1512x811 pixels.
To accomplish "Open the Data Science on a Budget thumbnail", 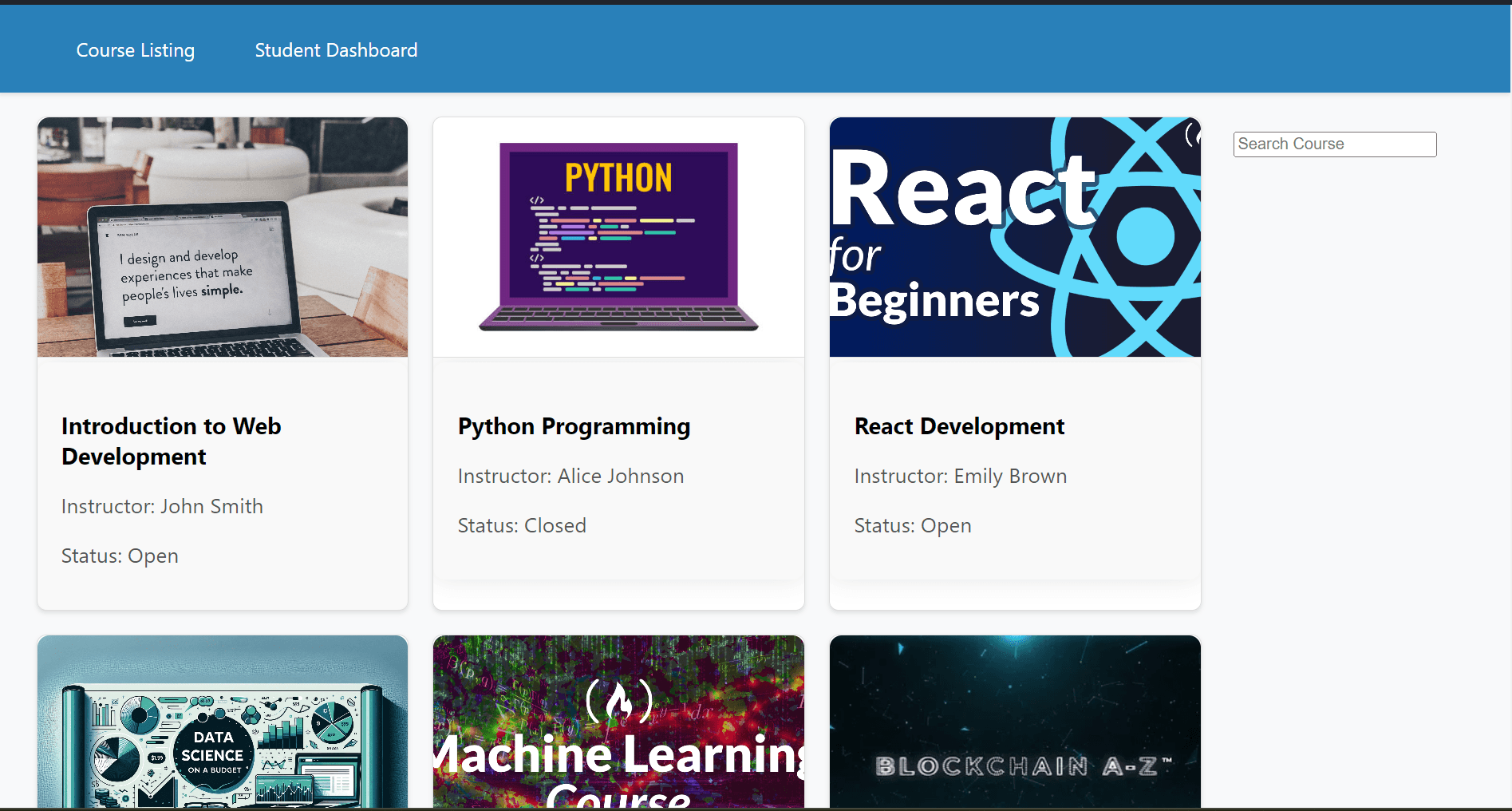I will pyautogui.click(x=223, y=722).
